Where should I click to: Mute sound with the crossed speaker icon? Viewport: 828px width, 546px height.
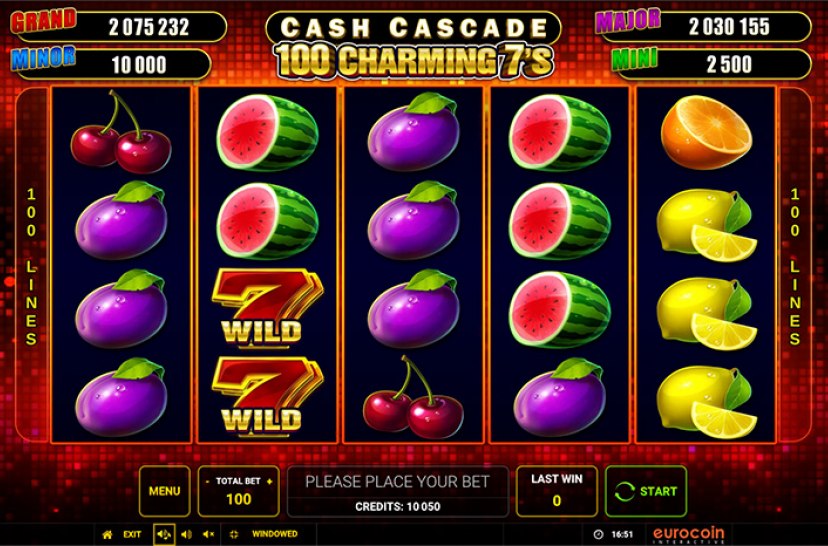coord(209,534)
